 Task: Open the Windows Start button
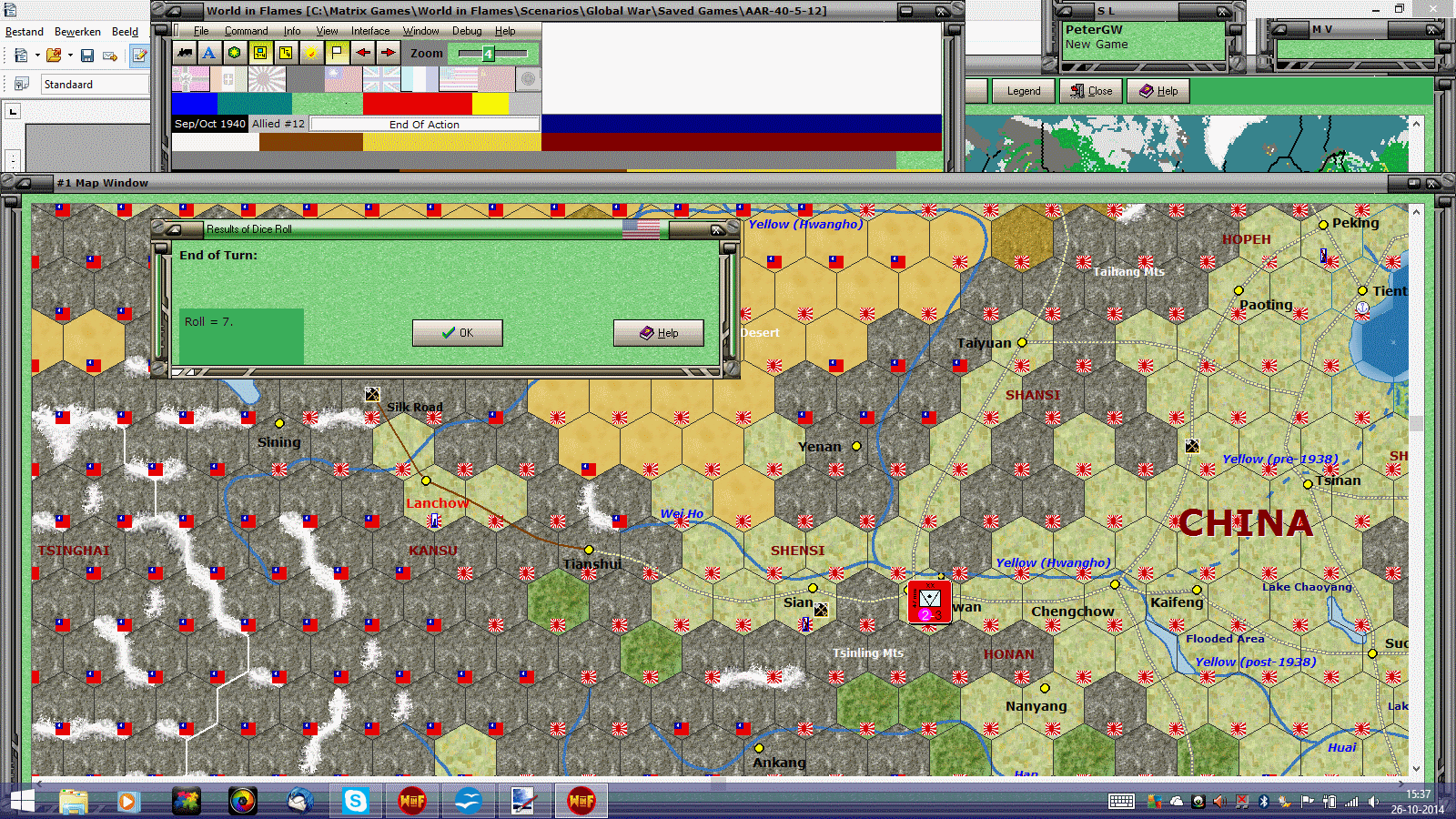[22, 801]
